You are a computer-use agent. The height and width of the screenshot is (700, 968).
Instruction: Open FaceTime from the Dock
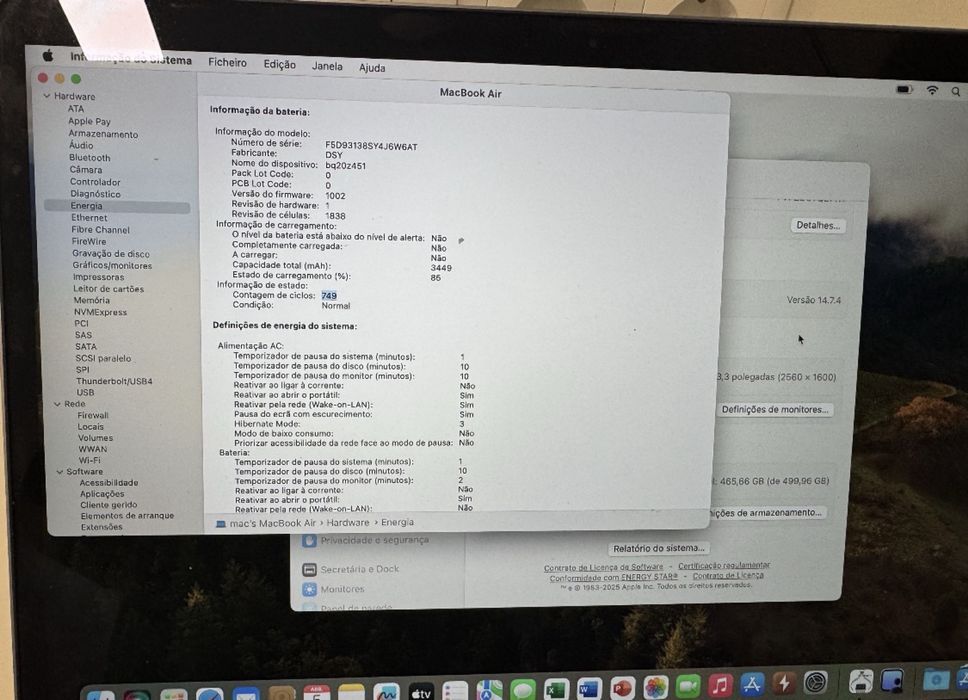[688, 685]
